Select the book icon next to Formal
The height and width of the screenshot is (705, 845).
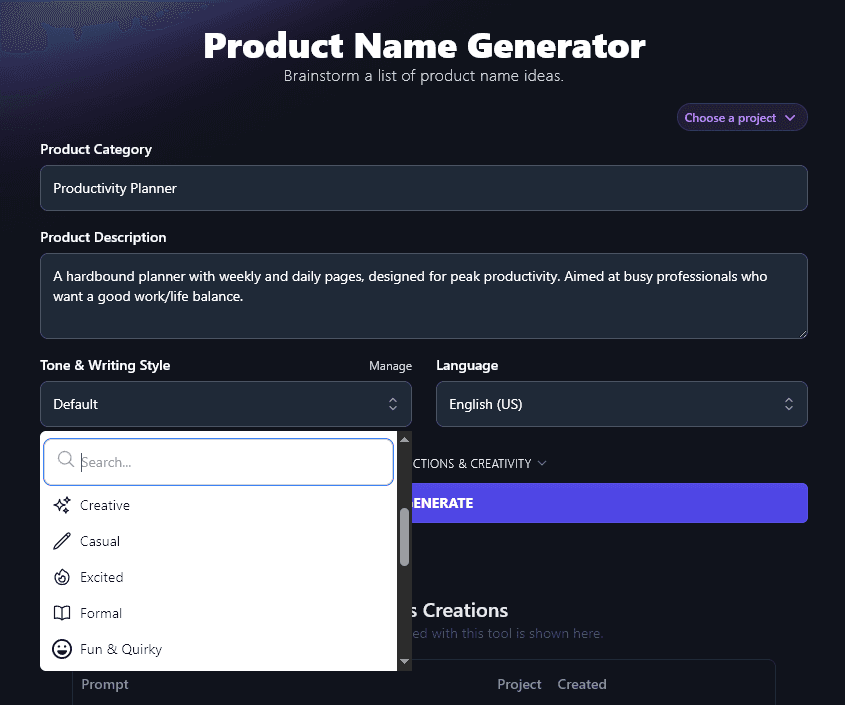(60, 613)
